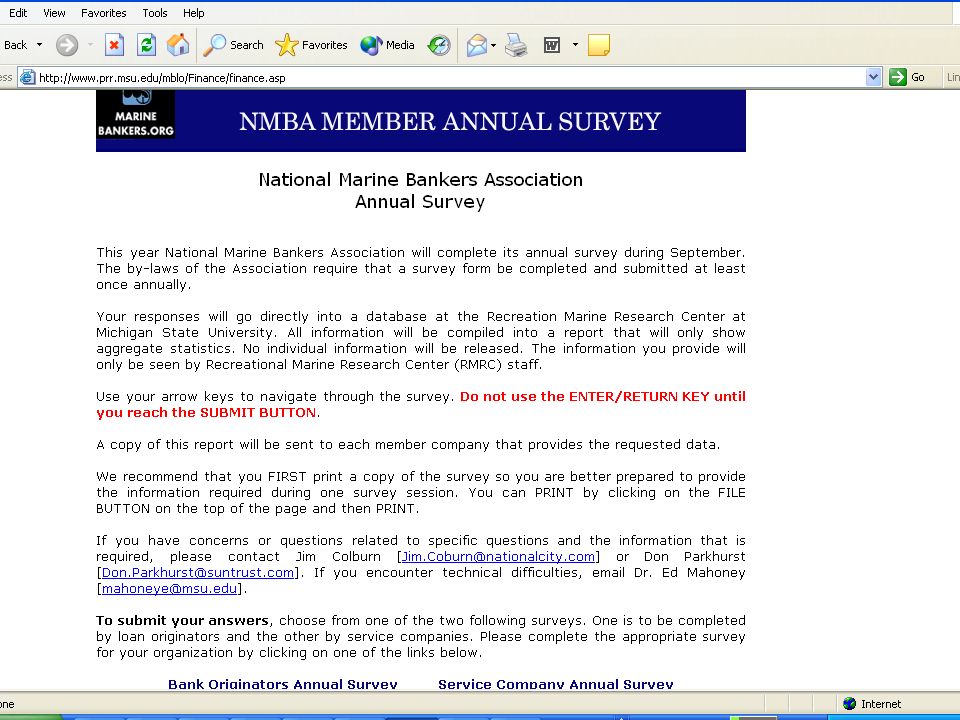The image size is (960, 720).
Task: Click the Internet zone globe icon
Action: 849,703
